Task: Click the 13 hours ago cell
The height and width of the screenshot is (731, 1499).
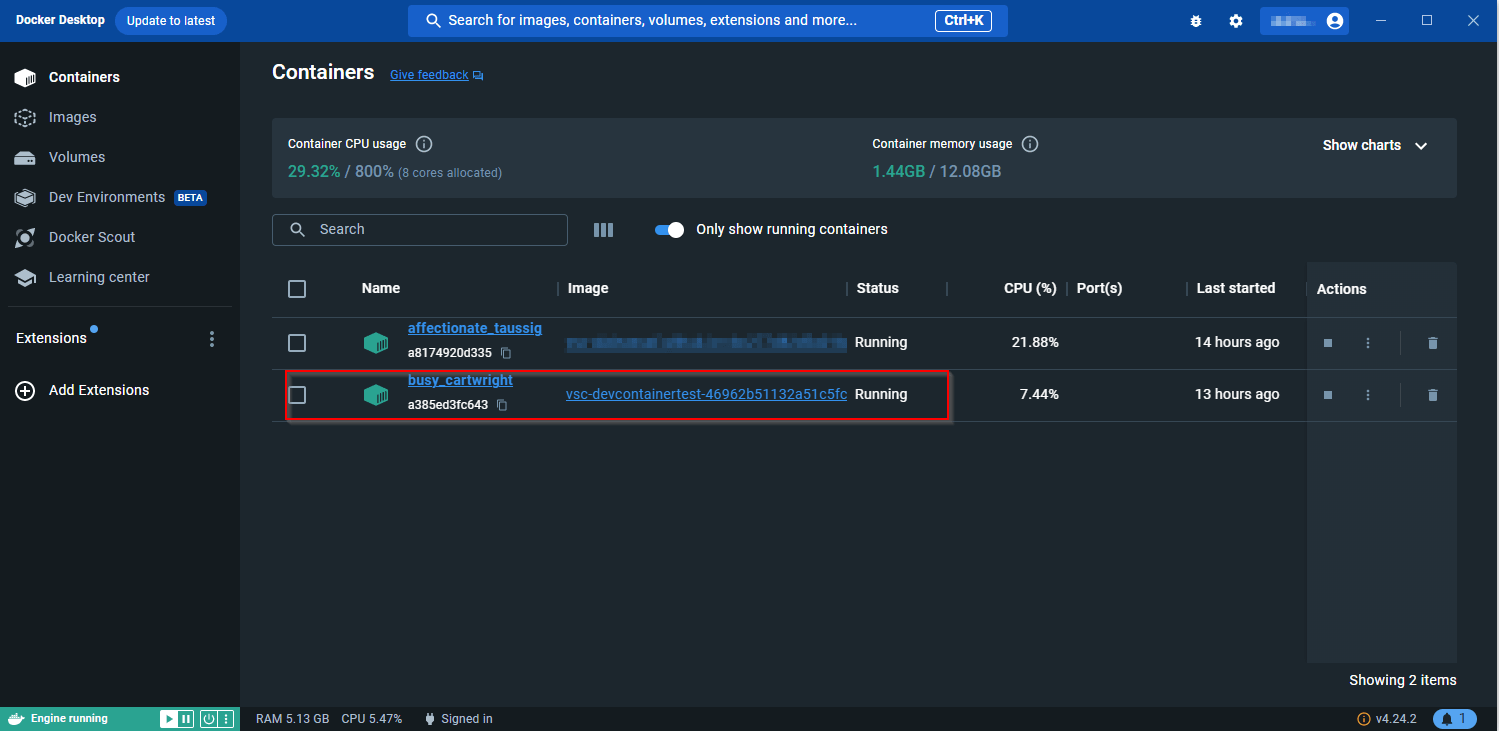Action: click(x=1237, y=394)
